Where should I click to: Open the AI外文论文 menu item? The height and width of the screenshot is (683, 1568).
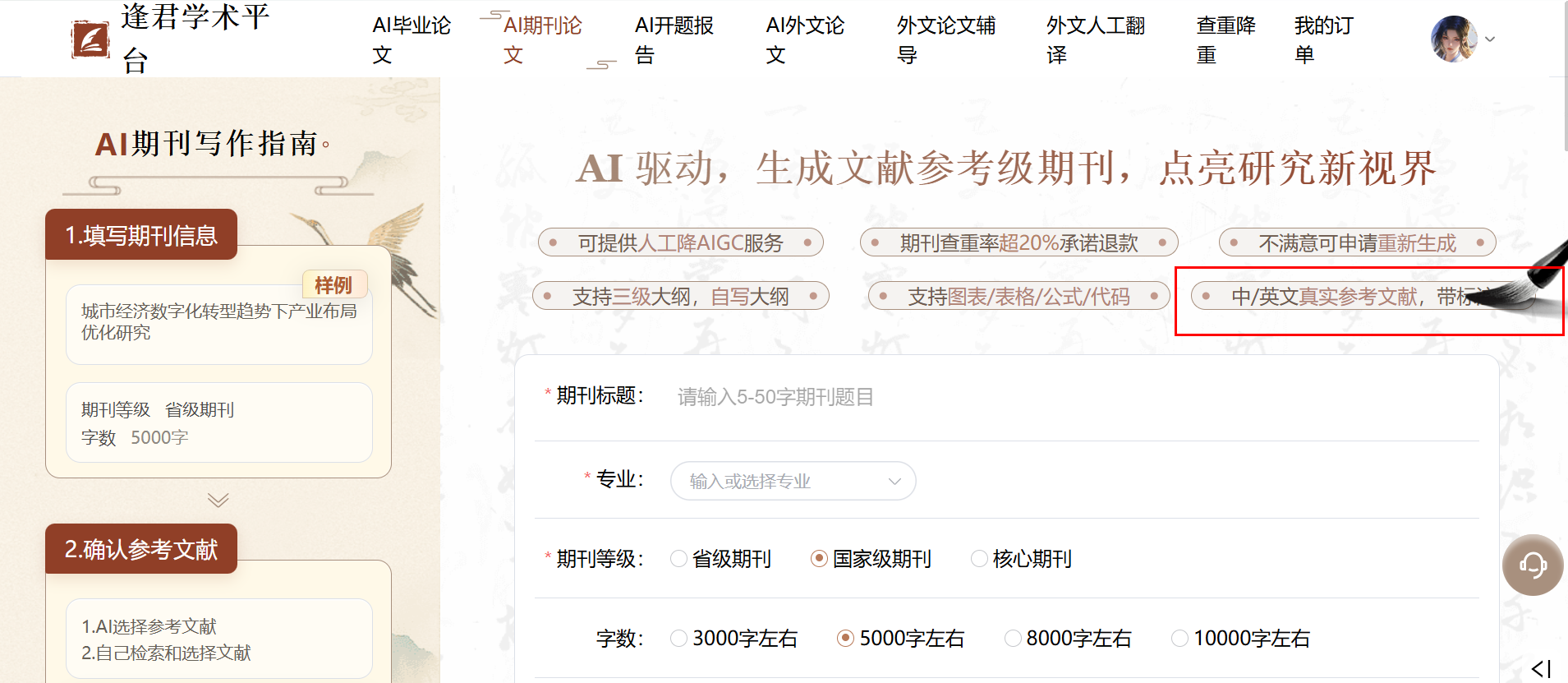click(x=805, y=39)
